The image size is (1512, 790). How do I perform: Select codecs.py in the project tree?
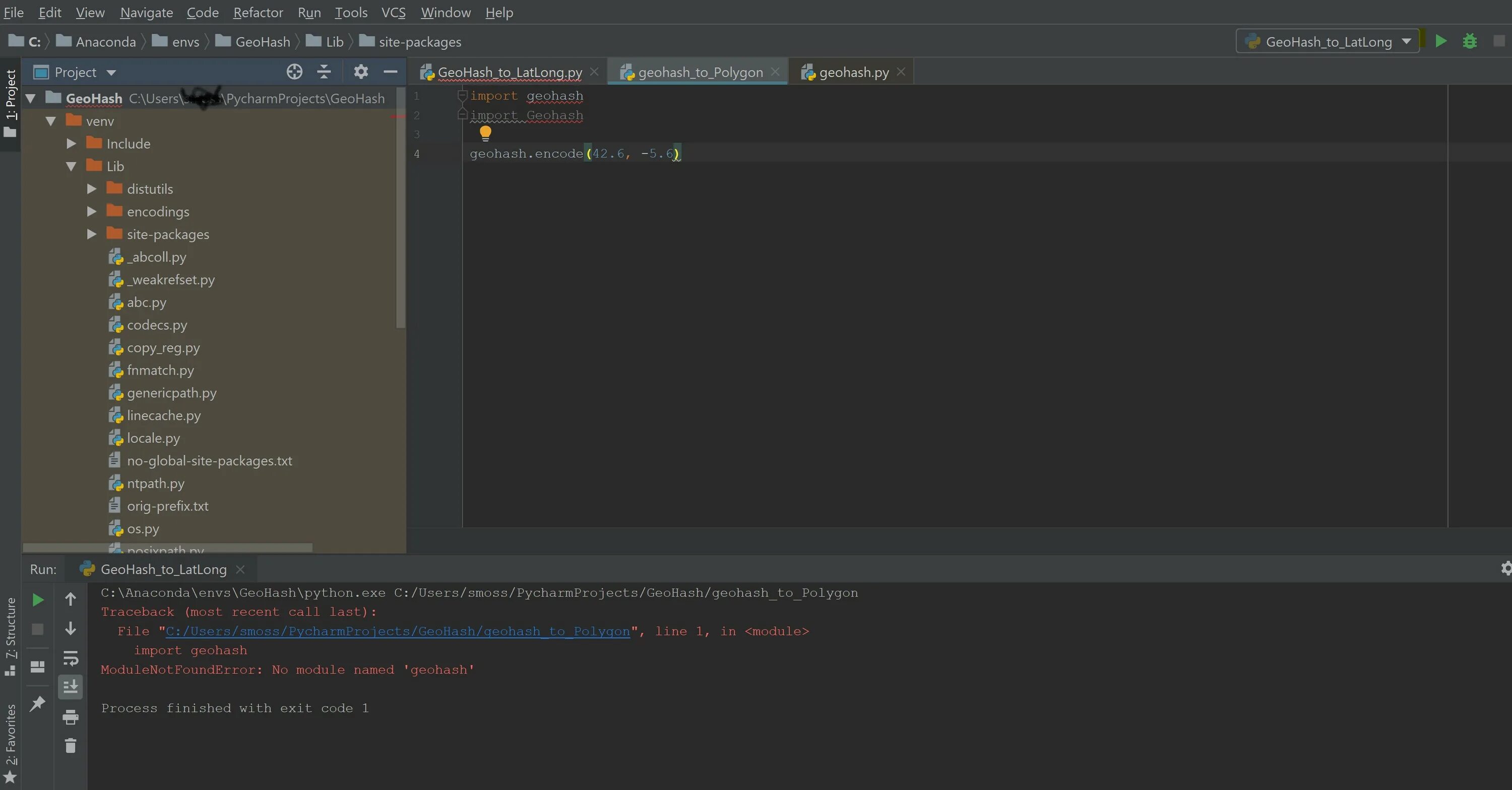point(157,325)
